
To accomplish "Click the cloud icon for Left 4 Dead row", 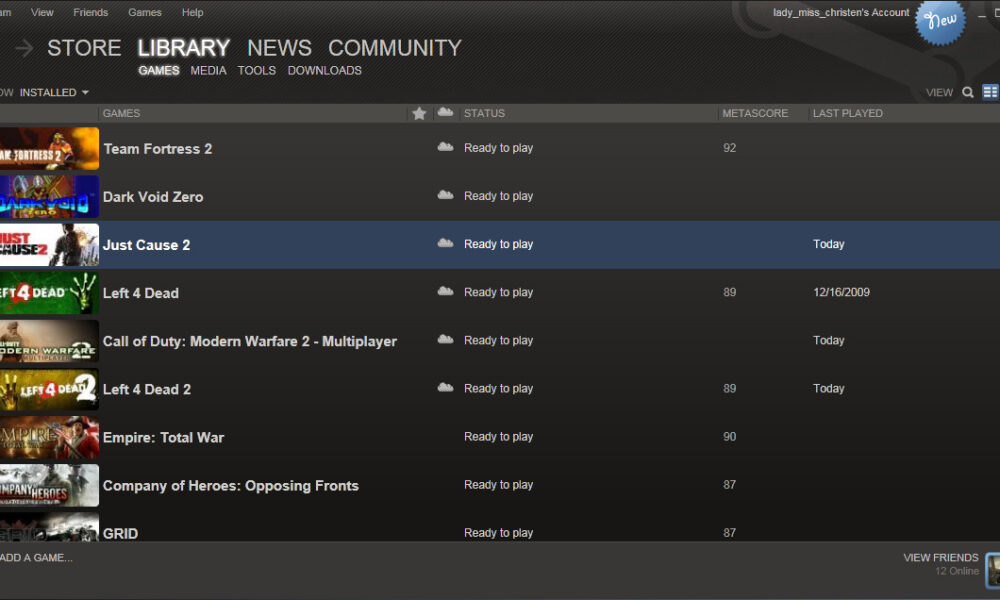I will (x=445, y=291).
